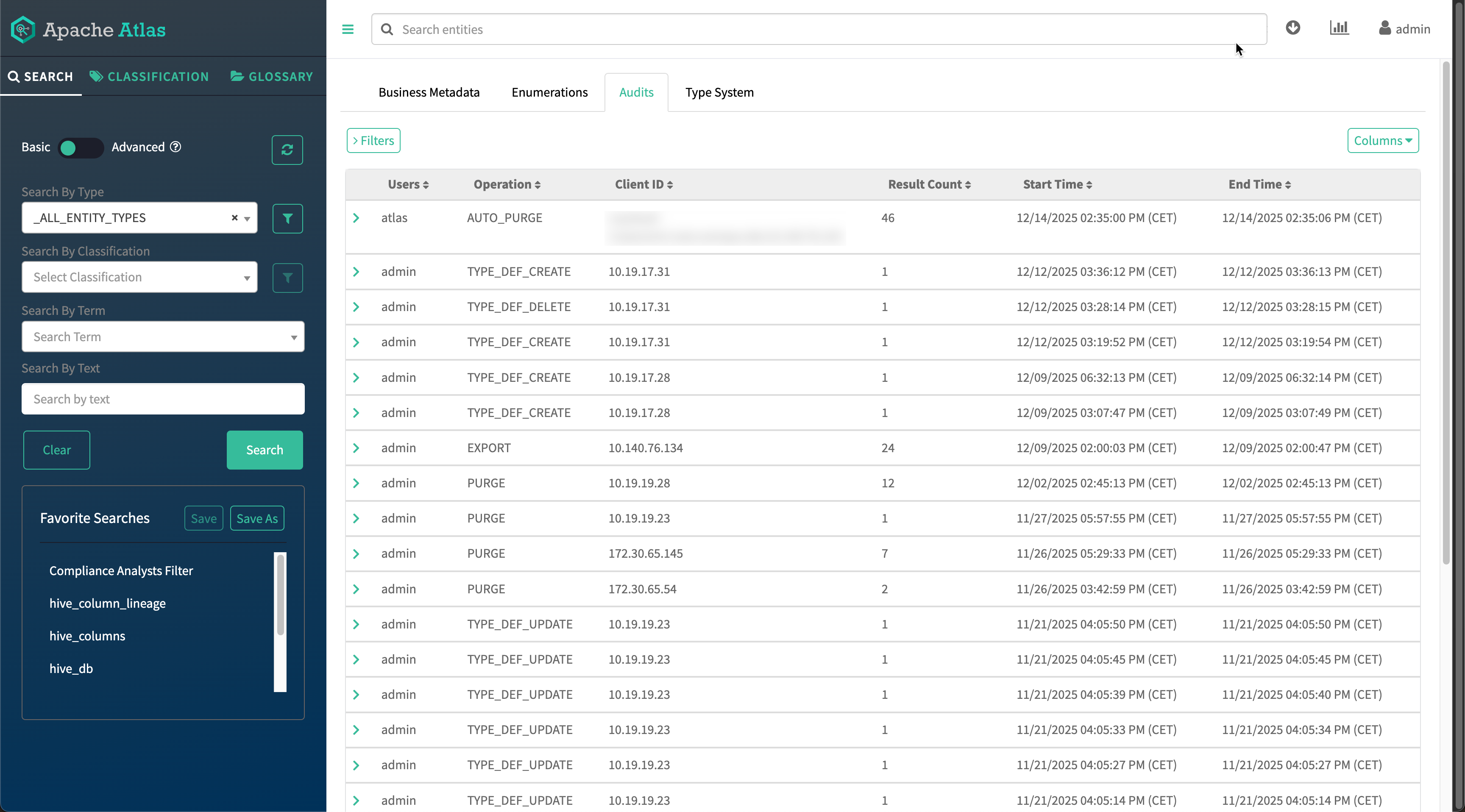Clear _ALL_ENTITY_TYPES selection with x icon

coord(234,218)
